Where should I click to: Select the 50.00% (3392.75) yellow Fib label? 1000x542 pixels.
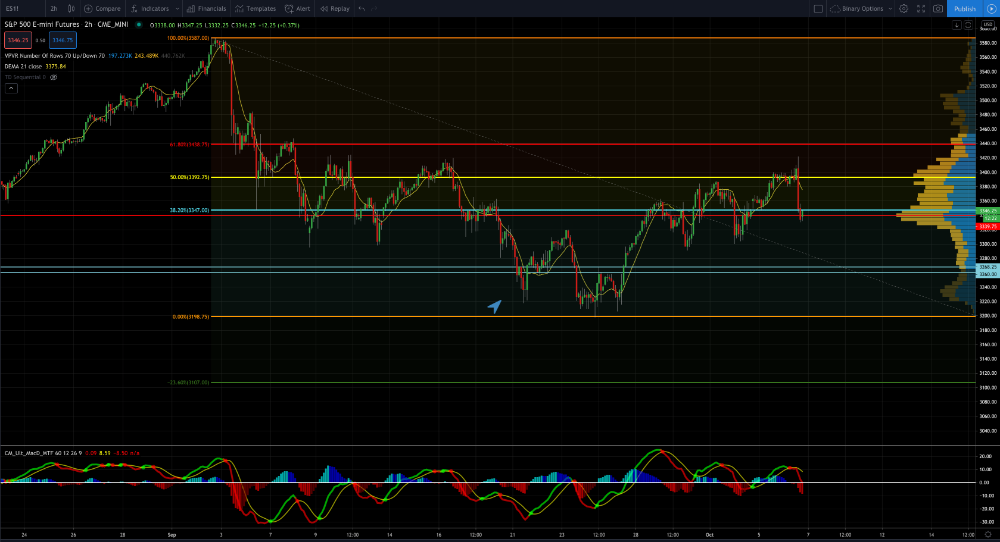pyautogui.click(x=189, y=177)
